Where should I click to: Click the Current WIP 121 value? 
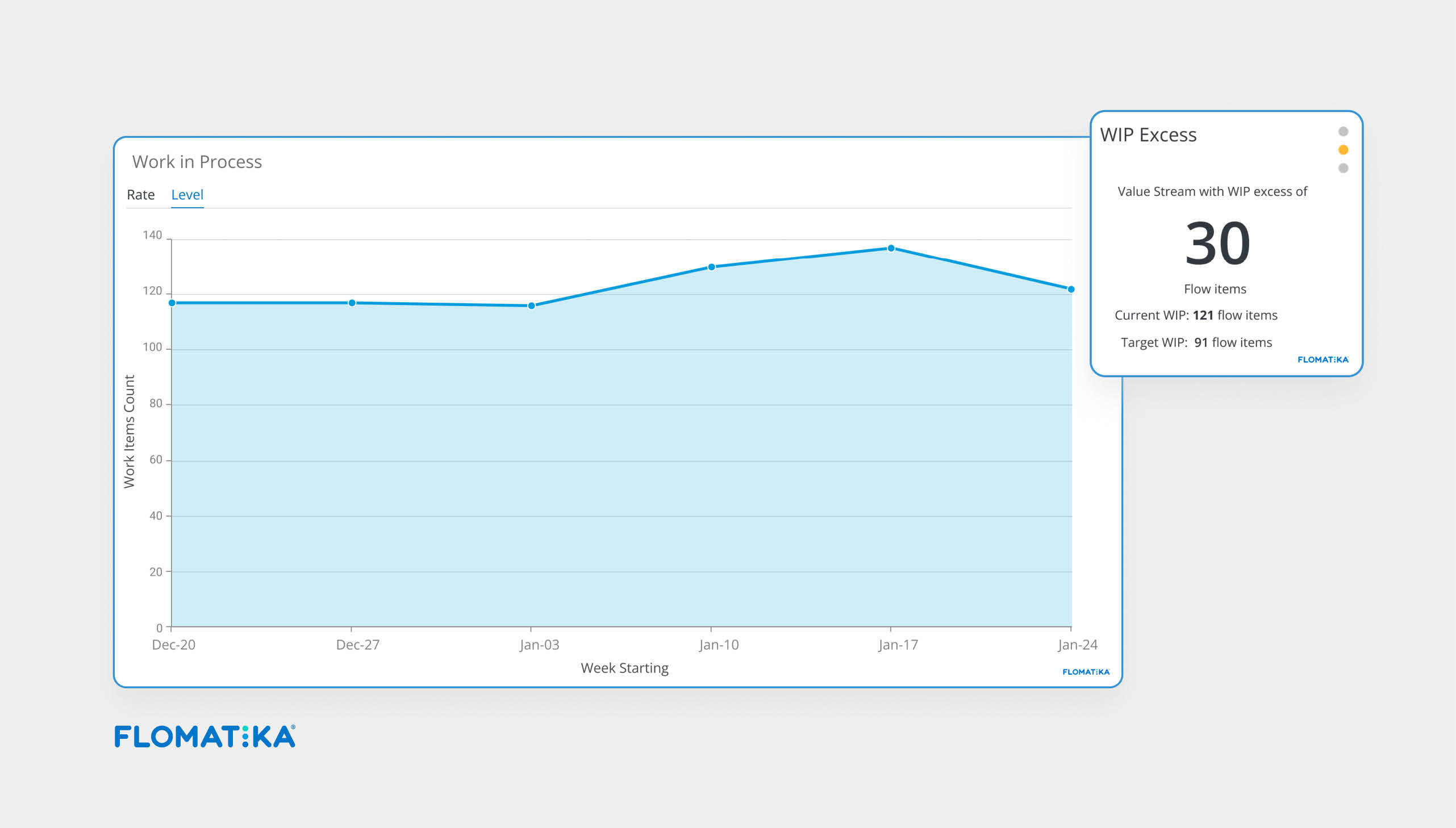tap(1202, 315)
